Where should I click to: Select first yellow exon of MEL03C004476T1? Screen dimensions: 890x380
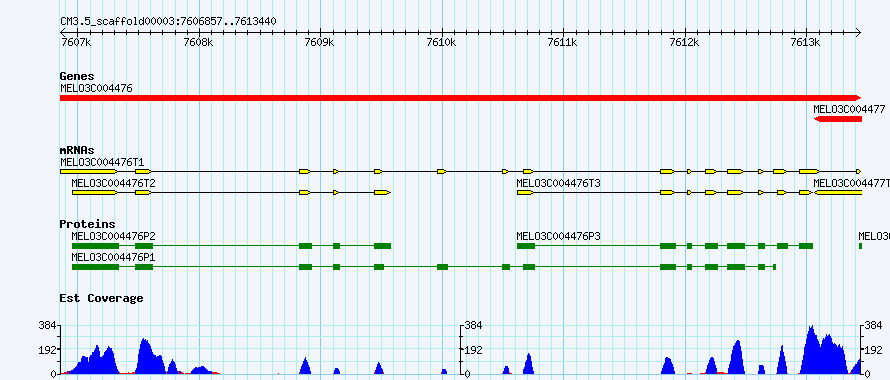(88, 171)
